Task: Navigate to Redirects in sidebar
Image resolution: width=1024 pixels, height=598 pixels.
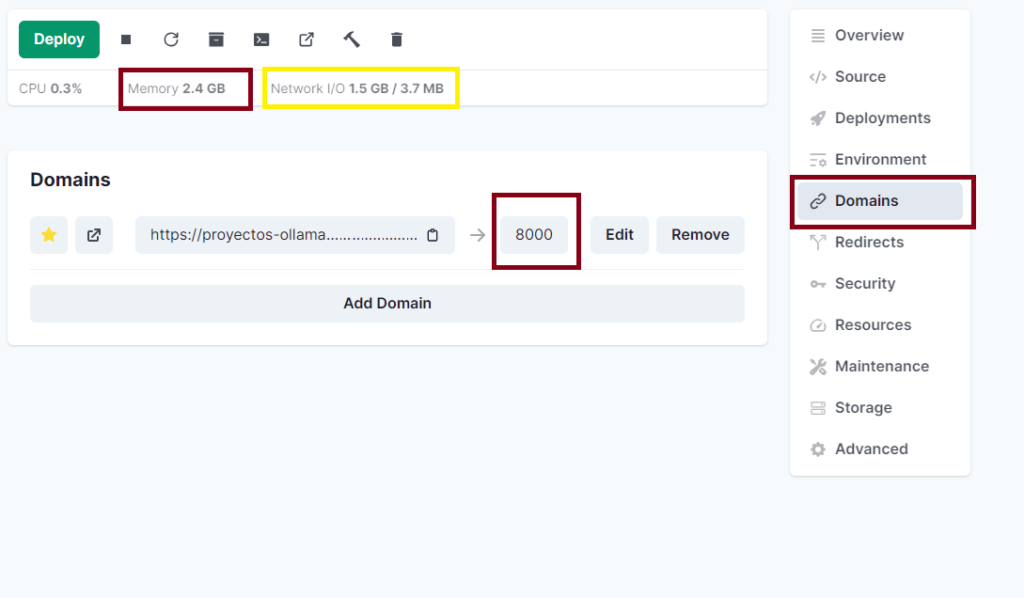Action: tap(868, 242)
